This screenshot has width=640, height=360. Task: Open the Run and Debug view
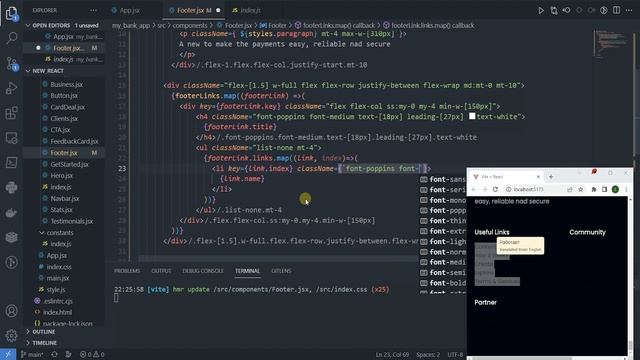(11, 88)
